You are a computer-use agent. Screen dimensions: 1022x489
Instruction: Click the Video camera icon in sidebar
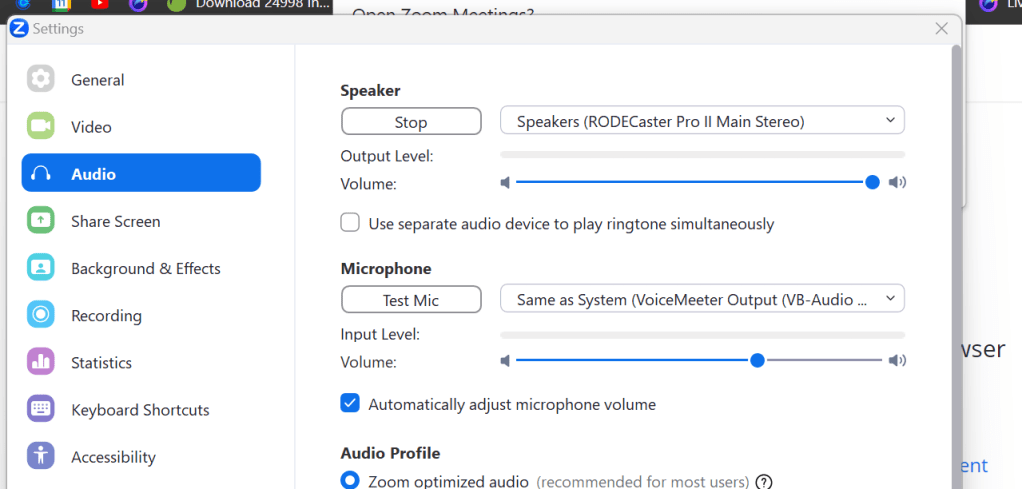click(40, 126)
